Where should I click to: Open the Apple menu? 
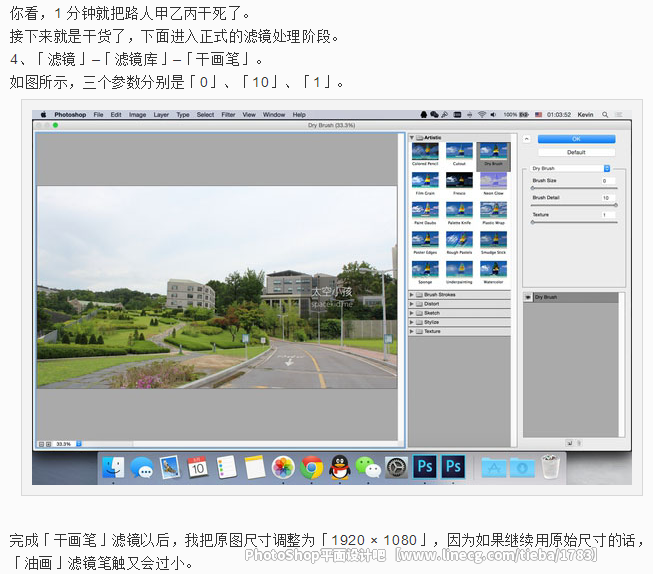point(43,115)
